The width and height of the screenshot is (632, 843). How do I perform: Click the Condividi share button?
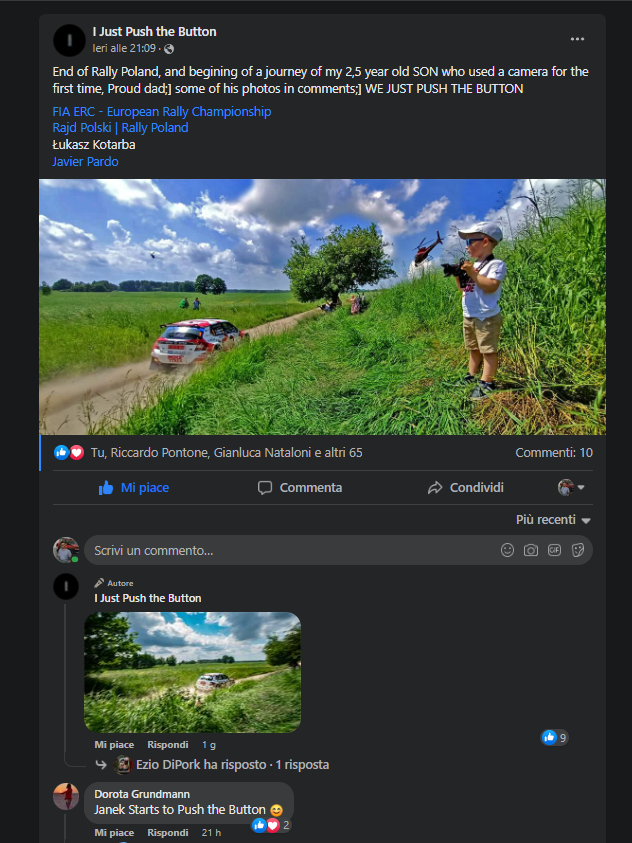coord(465,488)
